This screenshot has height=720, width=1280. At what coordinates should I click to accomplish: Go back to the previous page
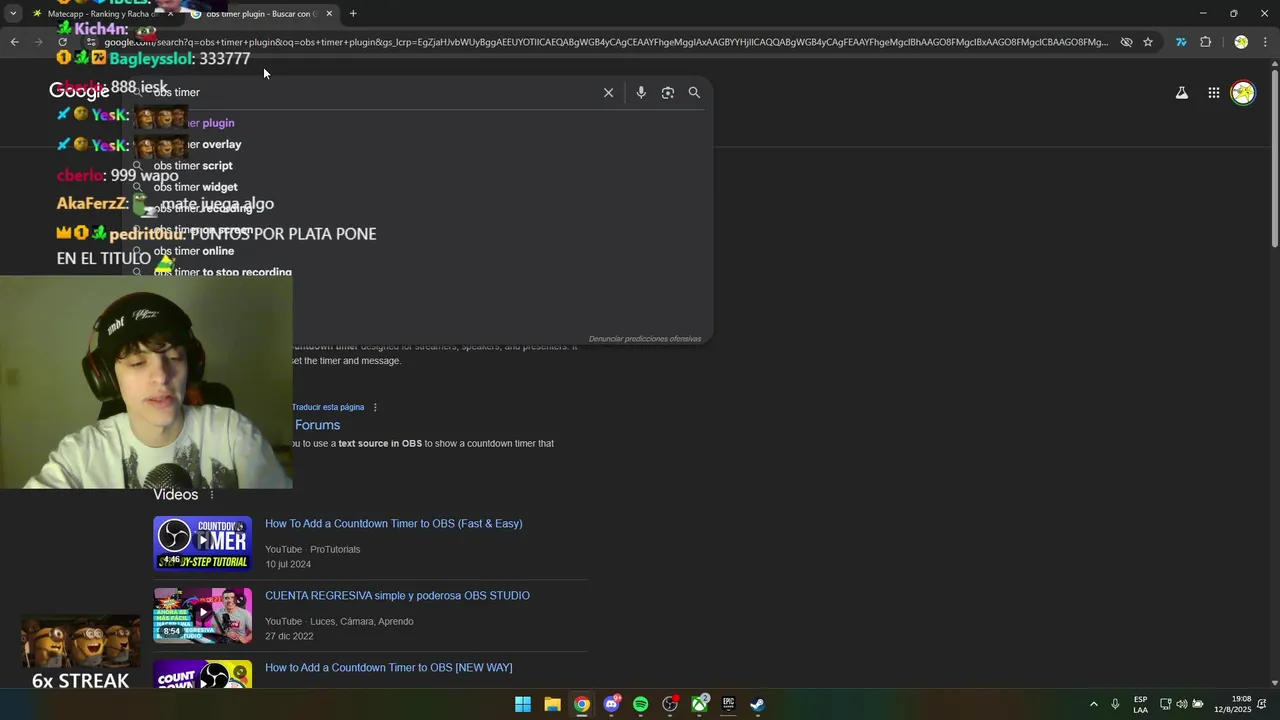(x=14, y=42)
